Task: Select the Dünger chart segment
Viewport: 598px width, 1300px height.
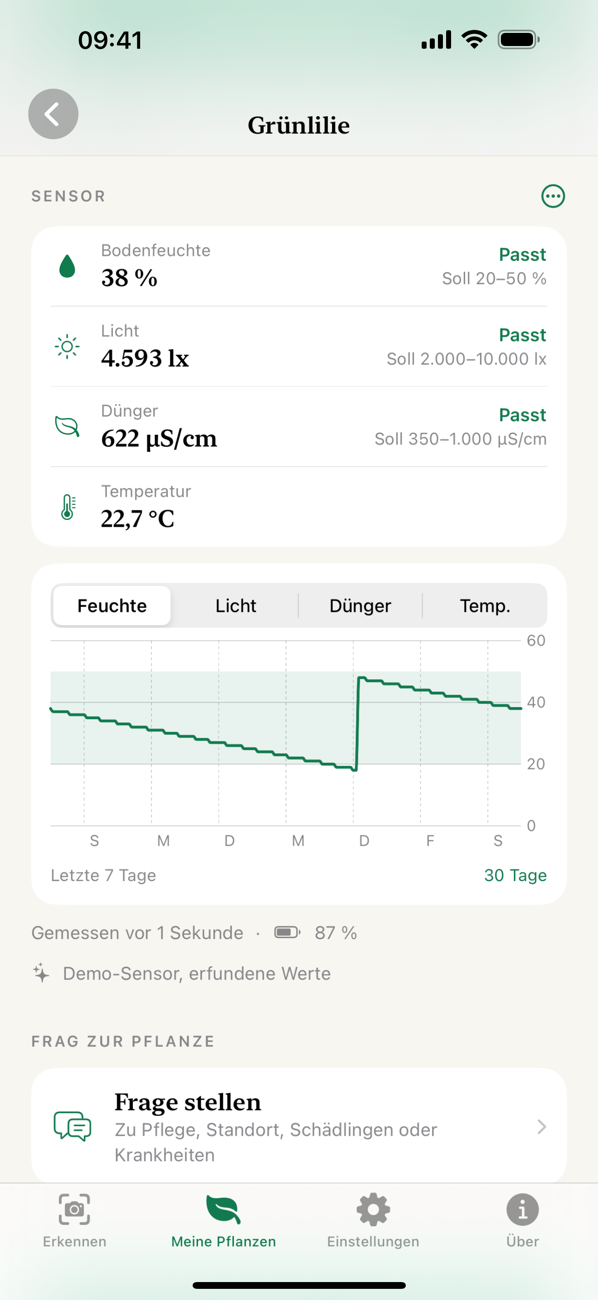Action: pos(360,606)
